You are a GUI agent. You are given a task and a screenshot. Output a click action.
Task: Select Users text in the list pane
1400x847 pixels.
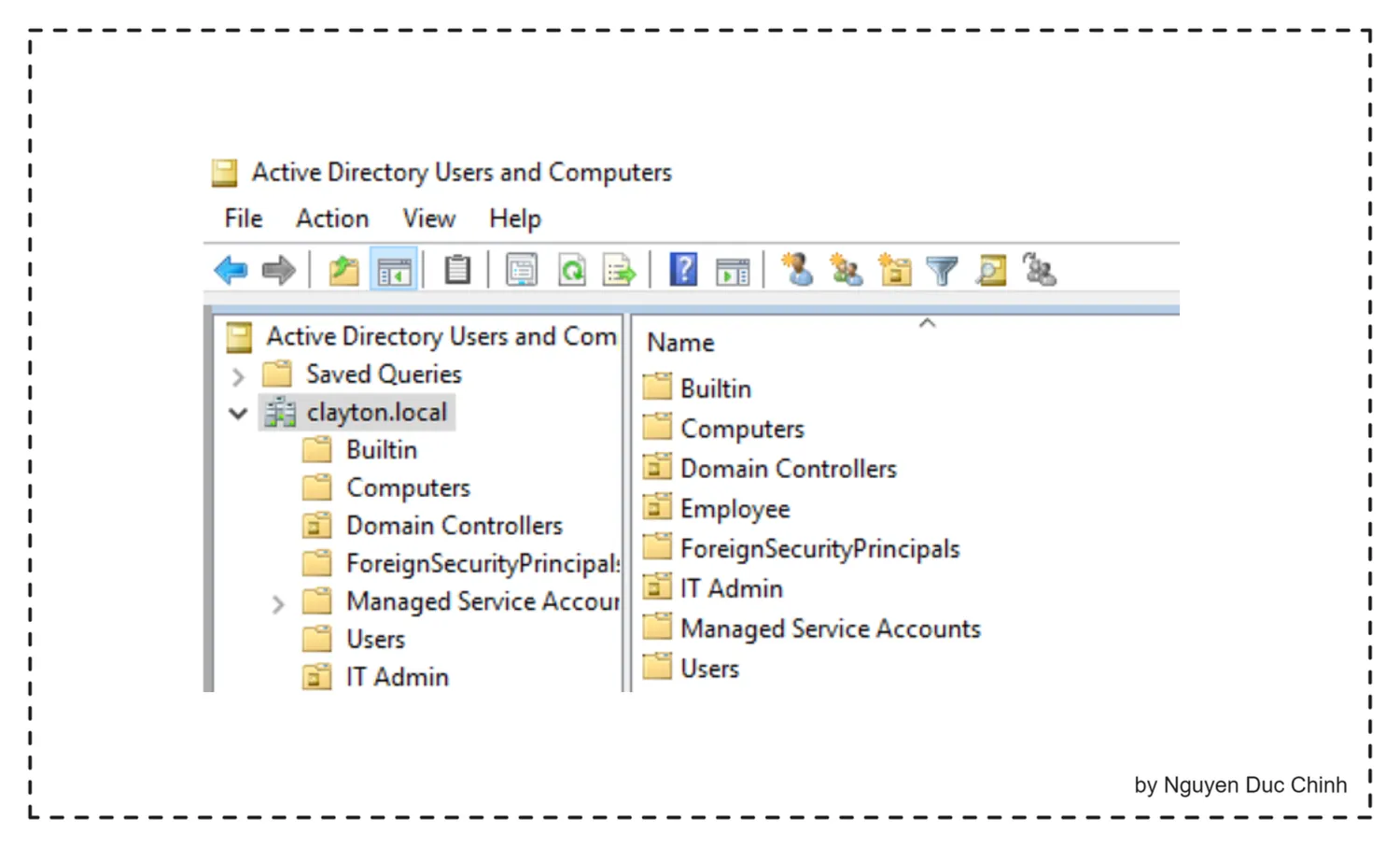coord(709,669)
